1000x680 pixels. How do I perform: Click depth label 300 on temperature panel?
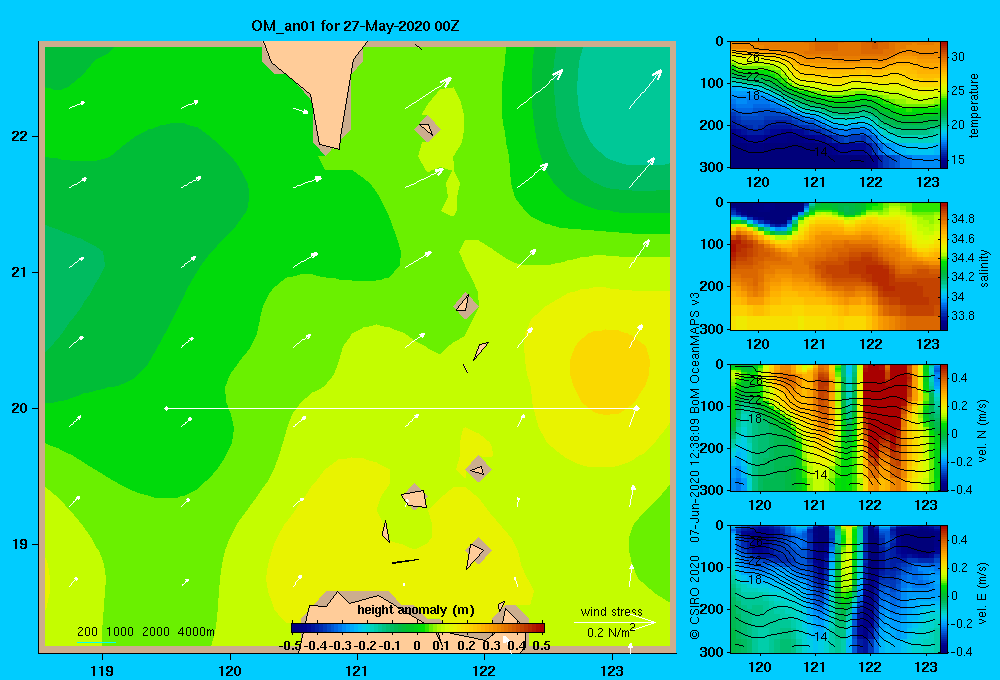click(x=711, y=167)
